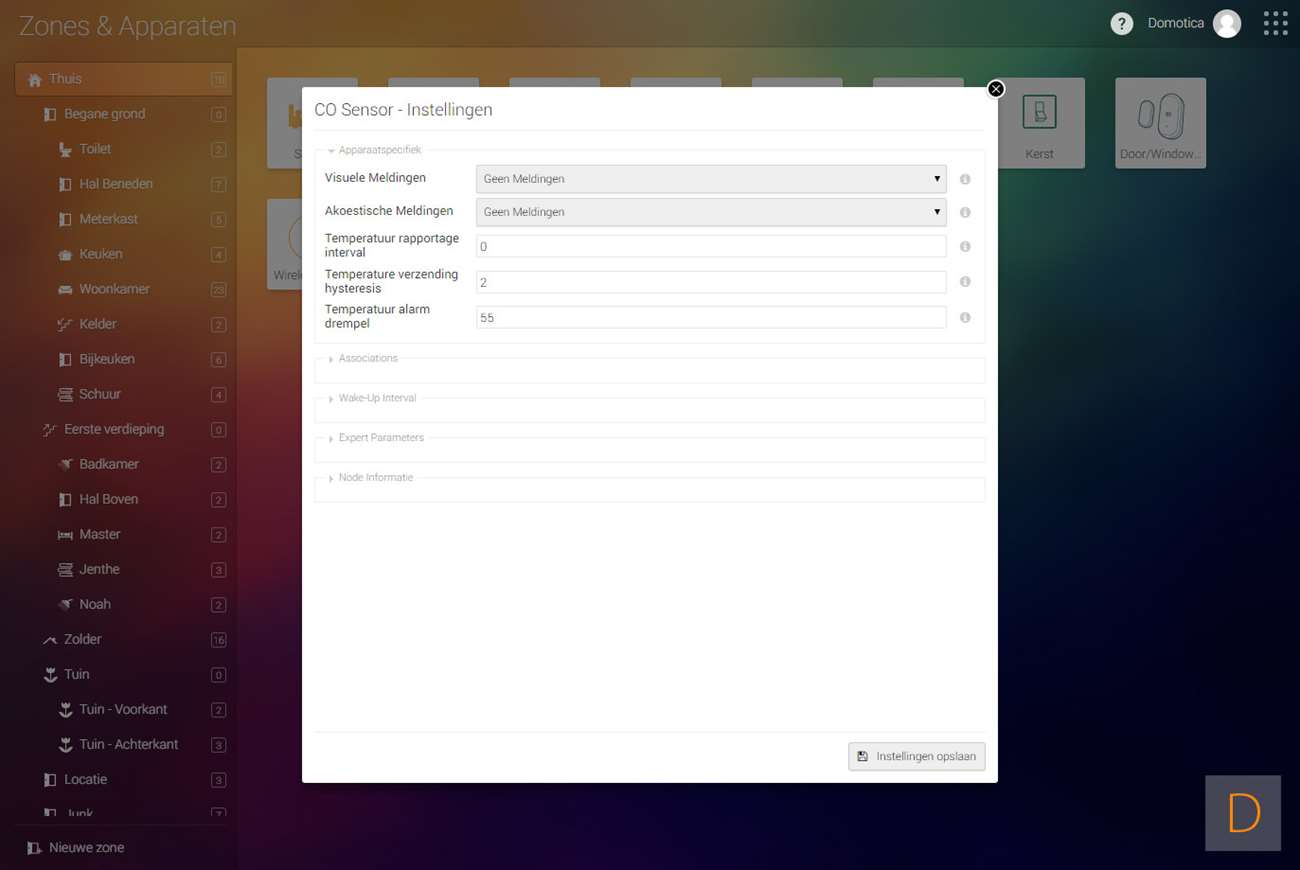This screenshot has height=870, width=1300.
Task: Collapse the Apparaatspecifiek section
Action: (x=376, y=150)
